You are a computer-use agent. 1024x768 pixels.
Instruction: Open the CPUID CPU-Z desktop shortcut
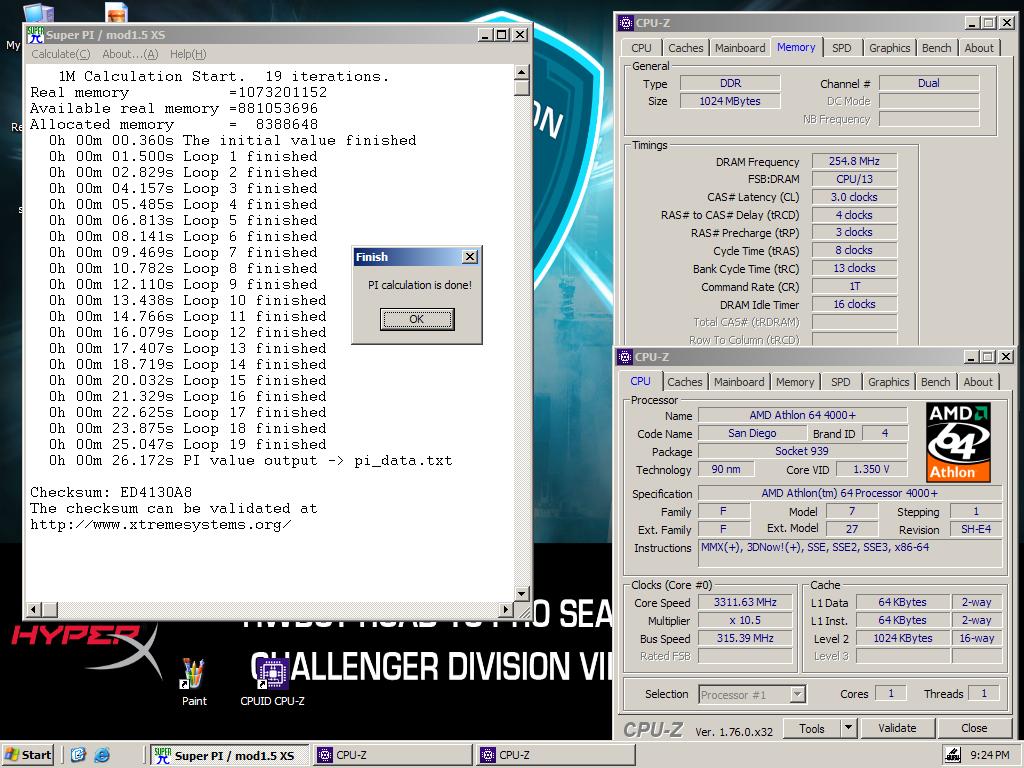[272, 682]
